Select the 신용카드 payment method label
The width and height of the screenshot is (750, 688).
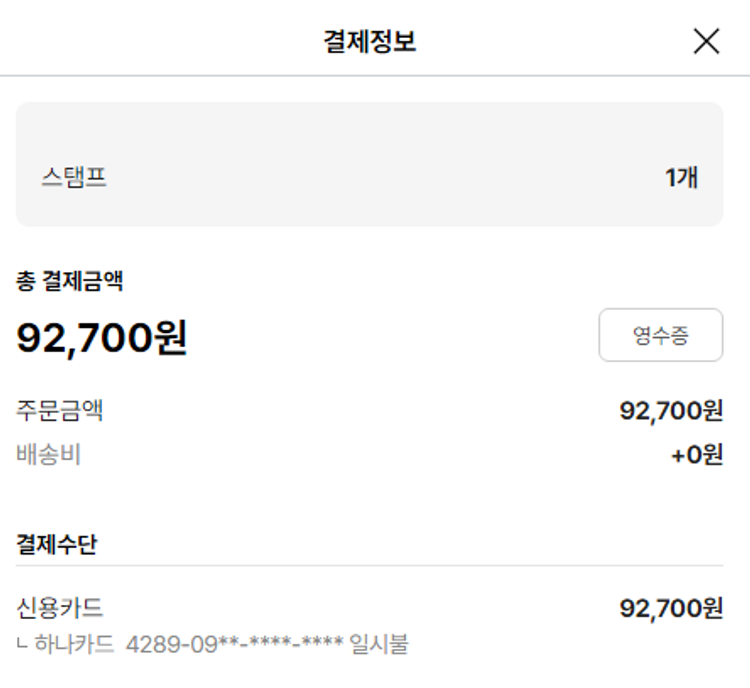point(60,607)
